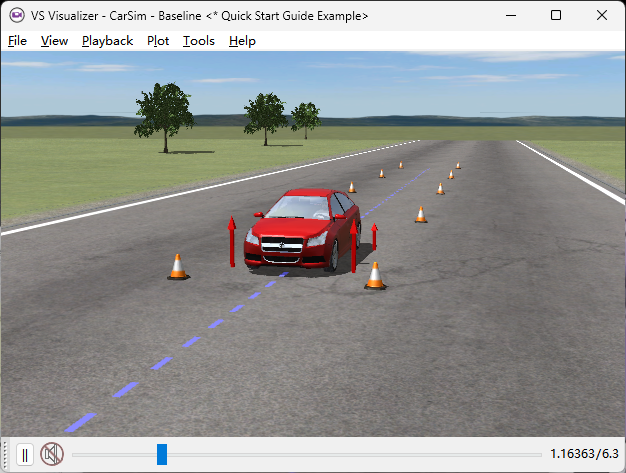Click the VS Visualizer app icon in title bar
The width and height of the screenshot is (626, 473).
[x=16, y=15]
